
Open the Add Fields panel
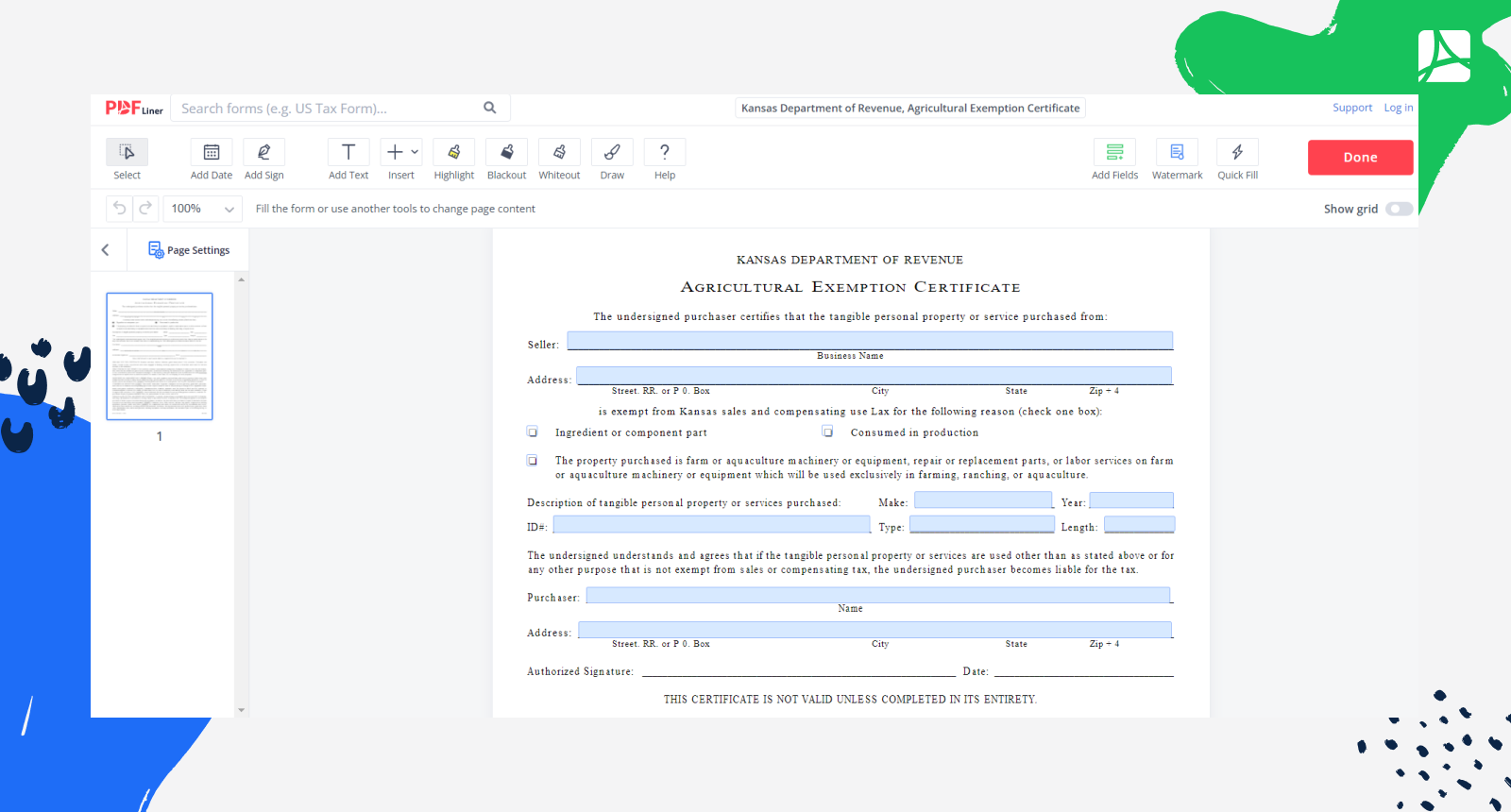[1114, 153]
